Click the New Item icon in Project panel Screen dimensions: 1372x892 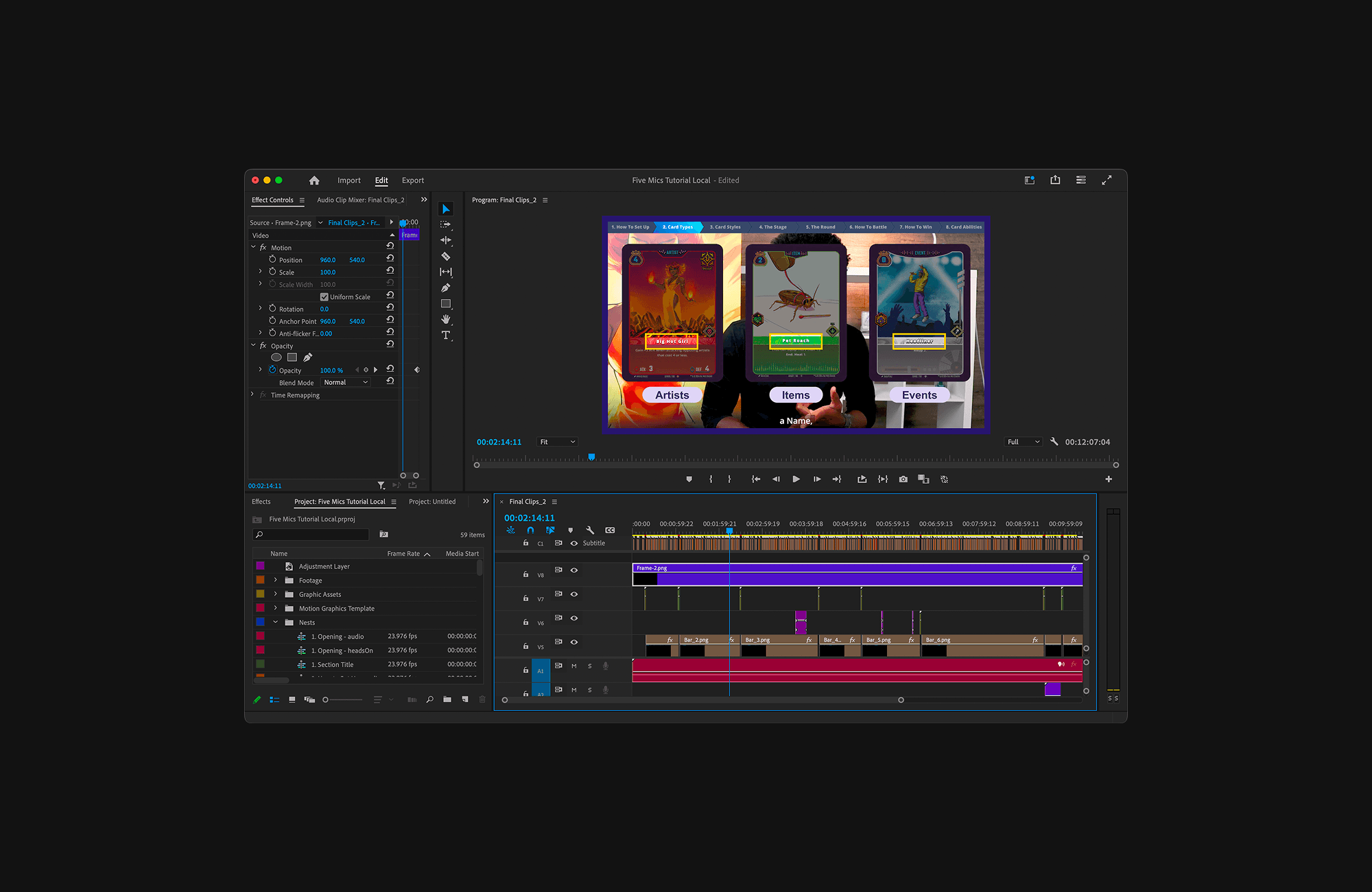pyautogui.click(x=465, y=700)
